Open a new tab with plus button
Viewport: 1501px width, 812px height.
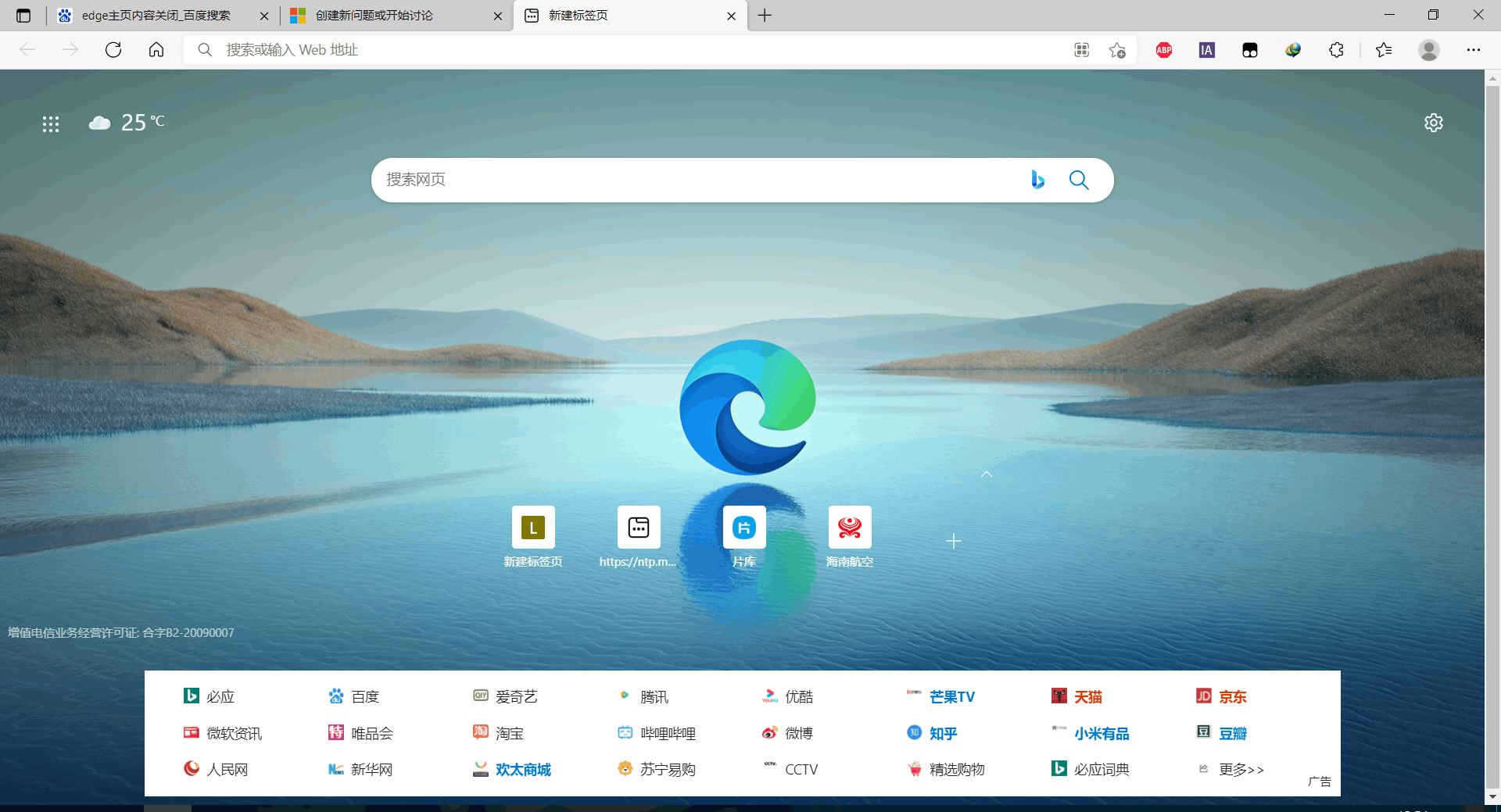(x=765, y=16)
